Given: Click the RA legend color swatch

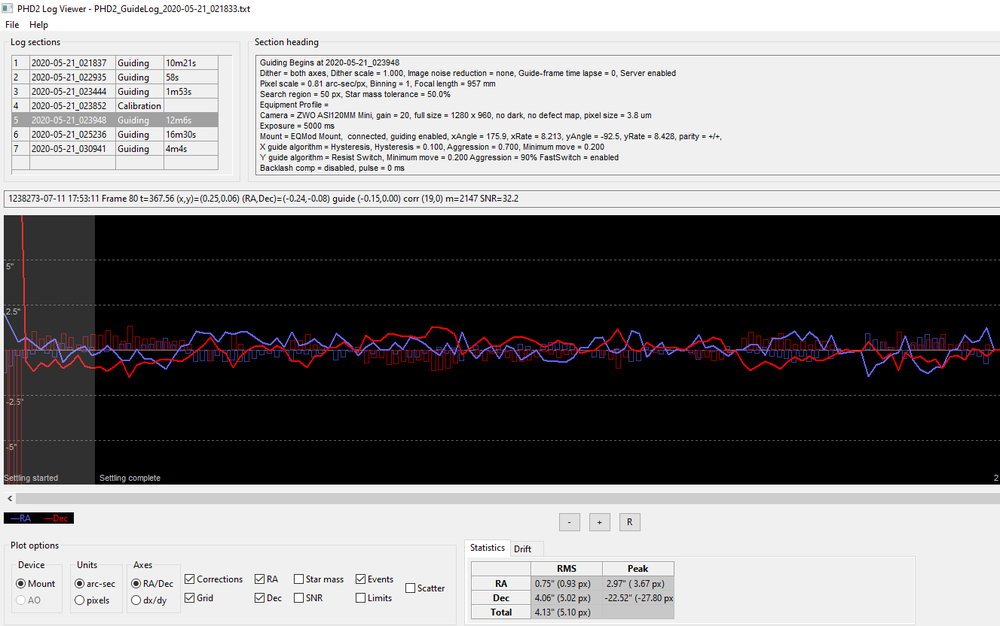Looking at the screenshot, I should click(20, 518).
